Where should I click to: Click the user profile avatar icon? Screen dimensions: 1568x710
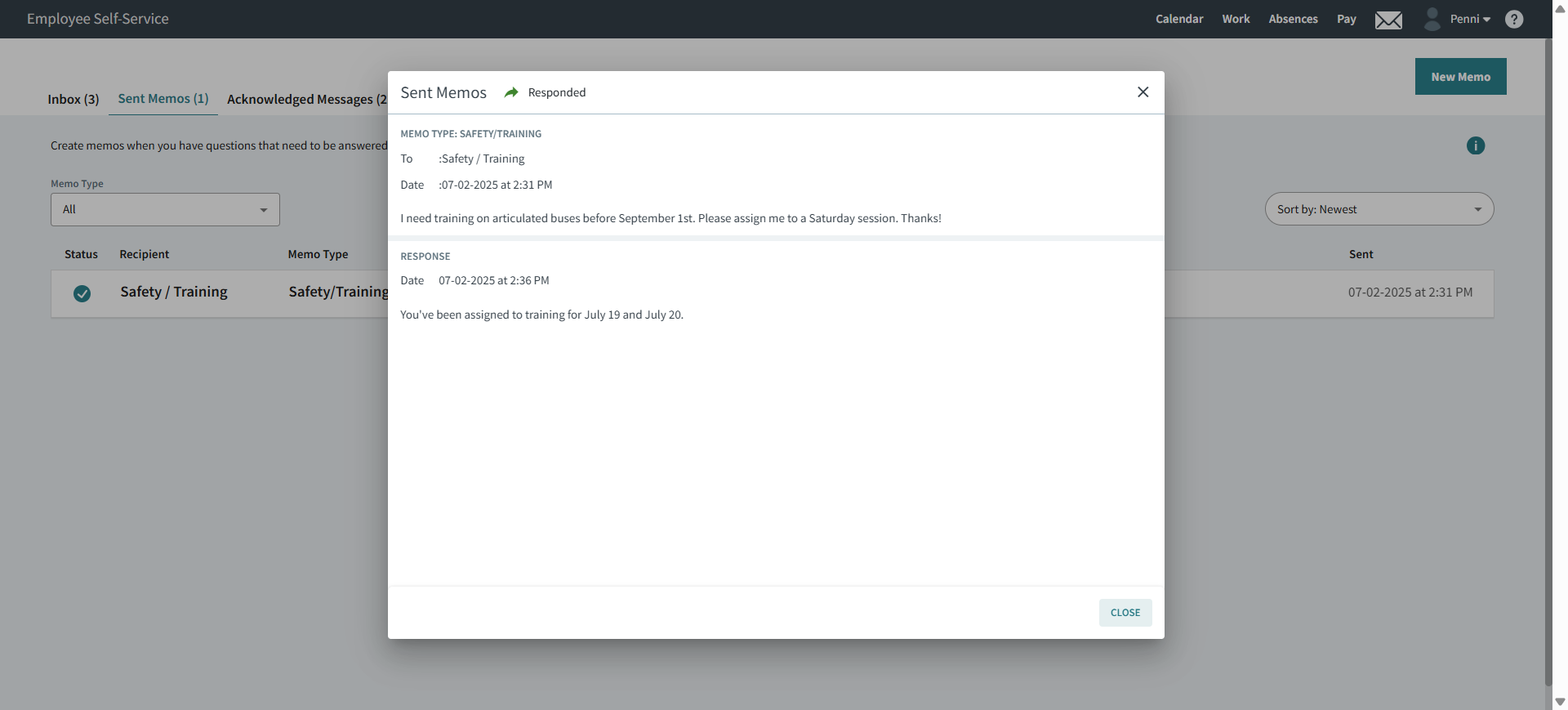pos(1432,19)
